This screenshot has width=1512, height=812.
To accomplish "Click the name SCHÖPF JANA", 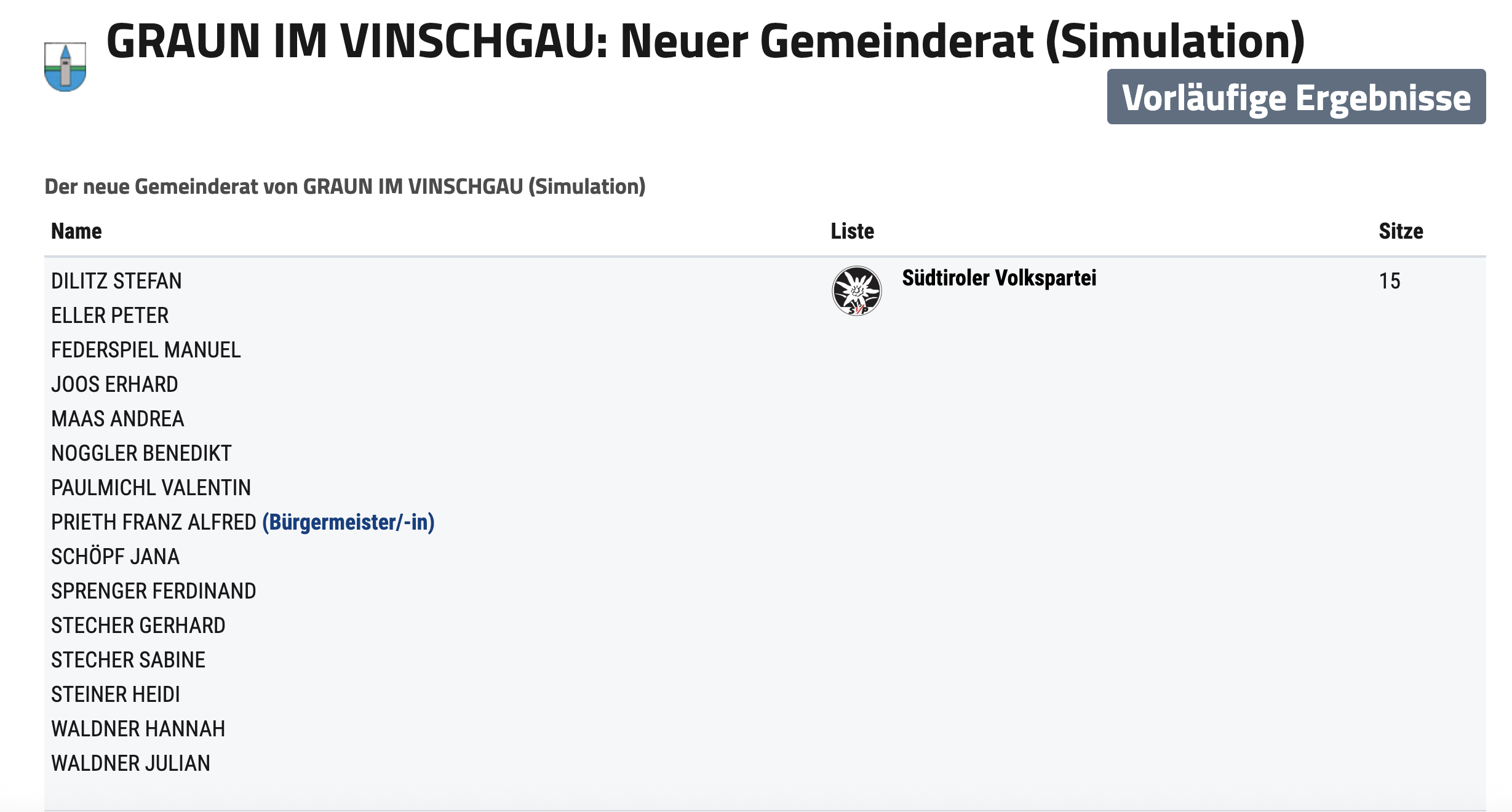I will tap(115, 557).
